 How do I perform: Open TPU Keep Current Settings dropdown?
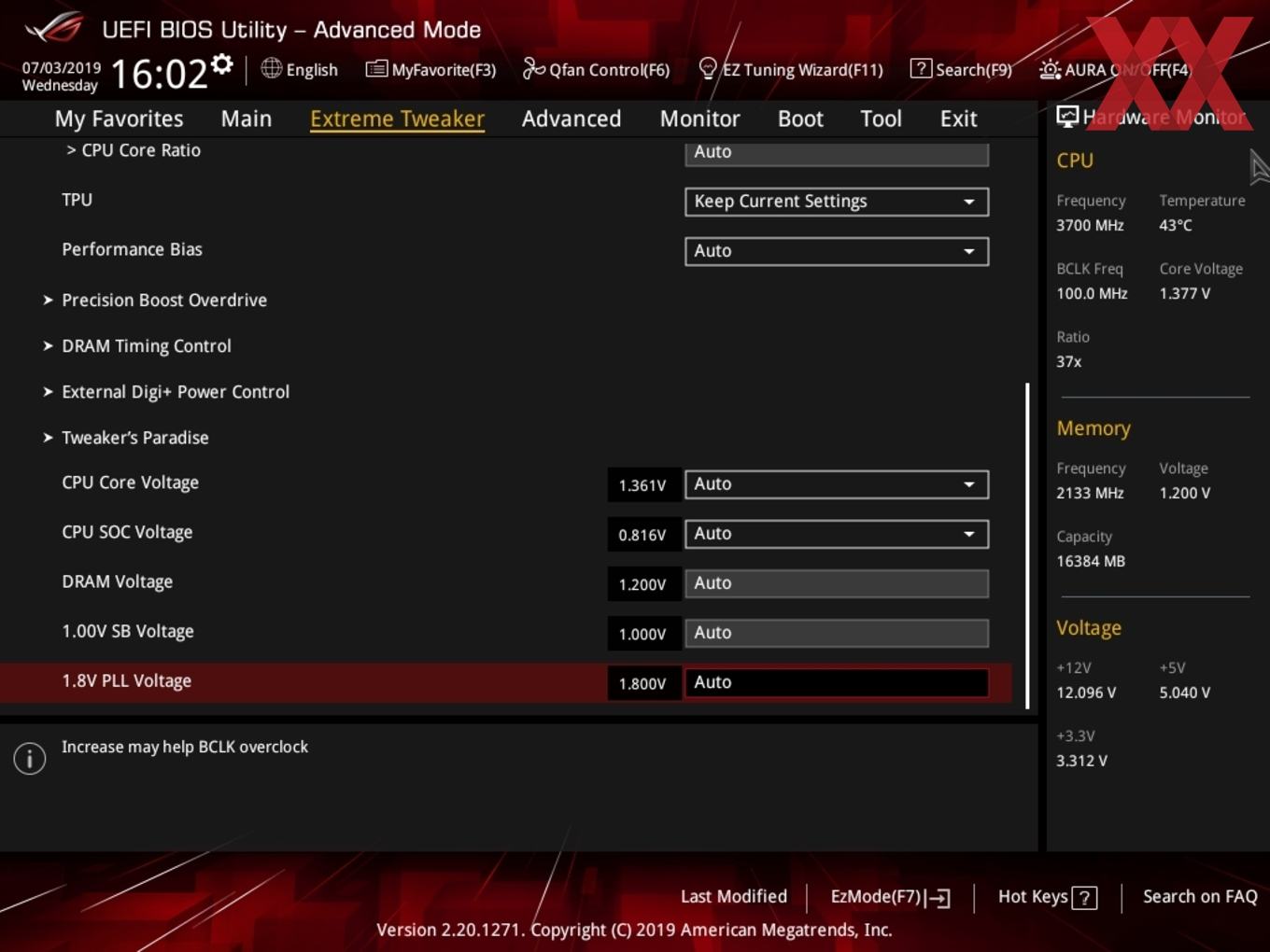pos(837,202)
